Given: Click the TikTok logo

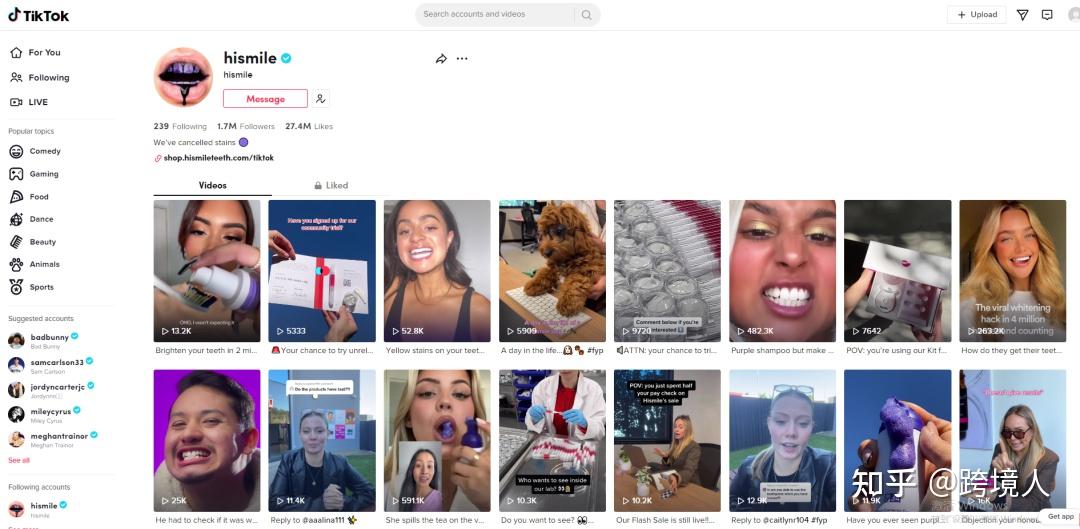Looking at the screenshot, I should 39,15.
